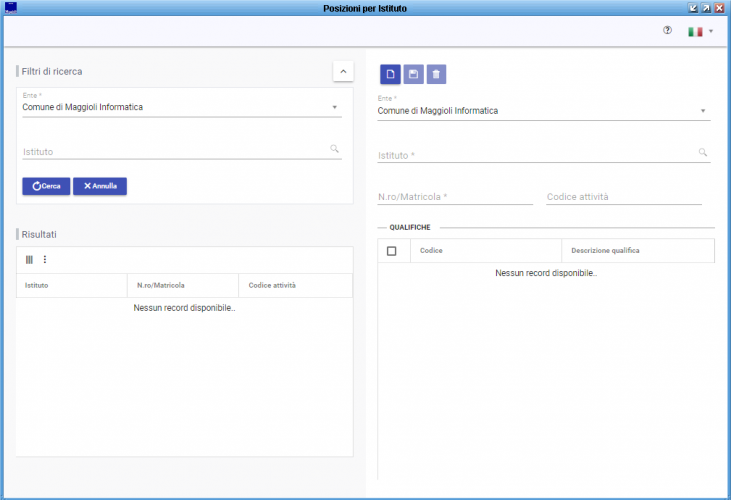The width and height of the screenshot is (731, 500).
Task: Collapse the Filtri di ricerca panel
Action: pos(342,71)
